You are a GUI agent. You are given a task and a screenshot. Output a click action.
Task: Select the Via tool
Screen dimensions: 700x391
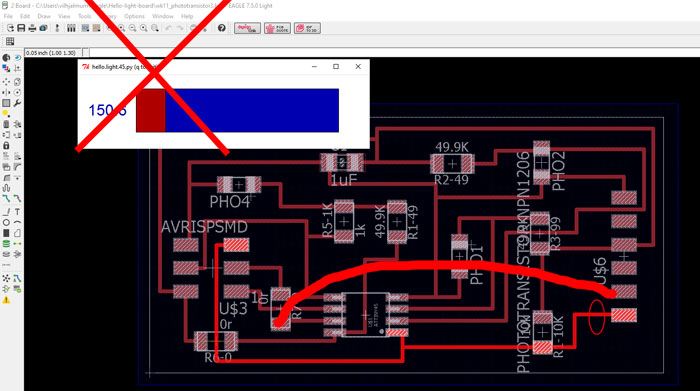point(6,244)
